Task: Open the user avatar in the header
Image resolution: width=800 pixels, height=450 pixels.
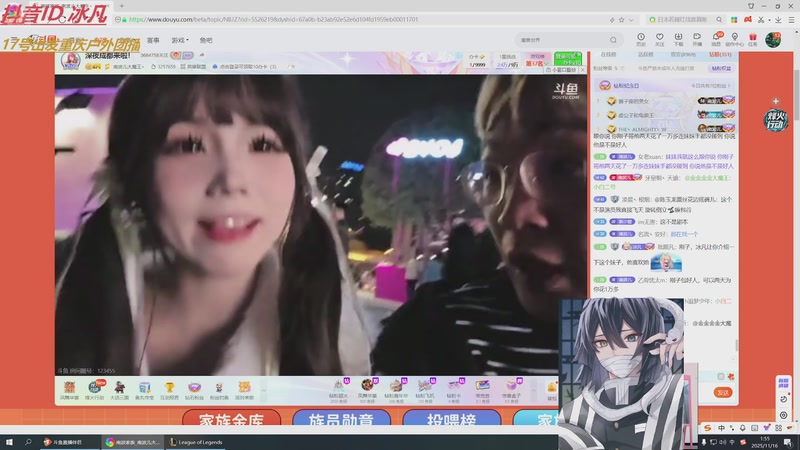Action: (x=773, y=39)
